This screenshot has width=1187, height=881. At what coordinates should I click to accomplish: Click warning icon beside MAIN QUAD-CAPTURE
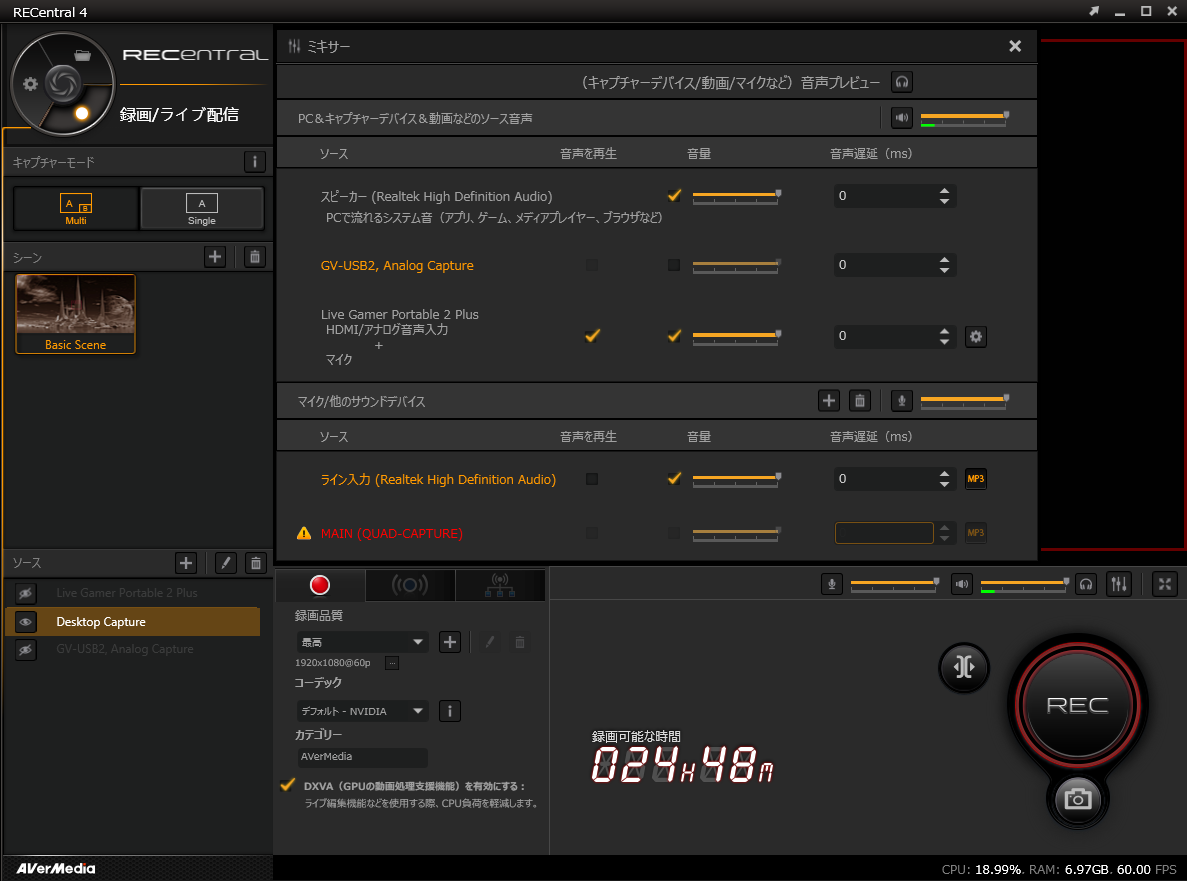pos(304,533)
